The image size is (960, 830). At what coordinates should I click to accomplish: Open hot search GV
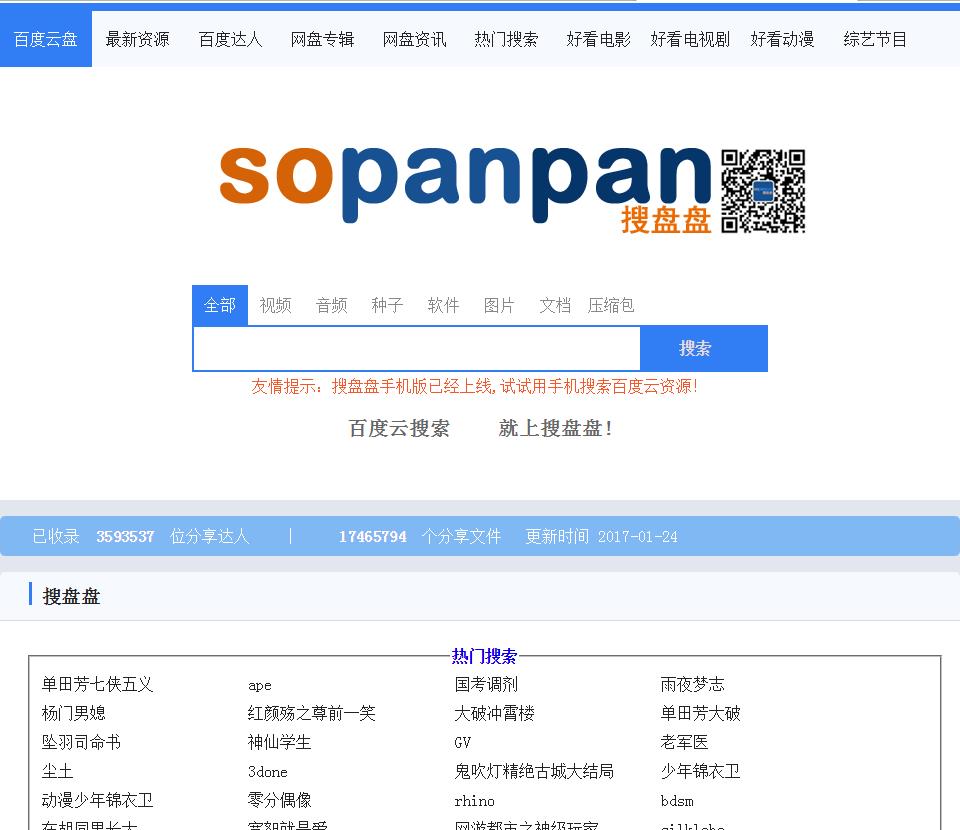pyautogui.click(x=462, y=742)
